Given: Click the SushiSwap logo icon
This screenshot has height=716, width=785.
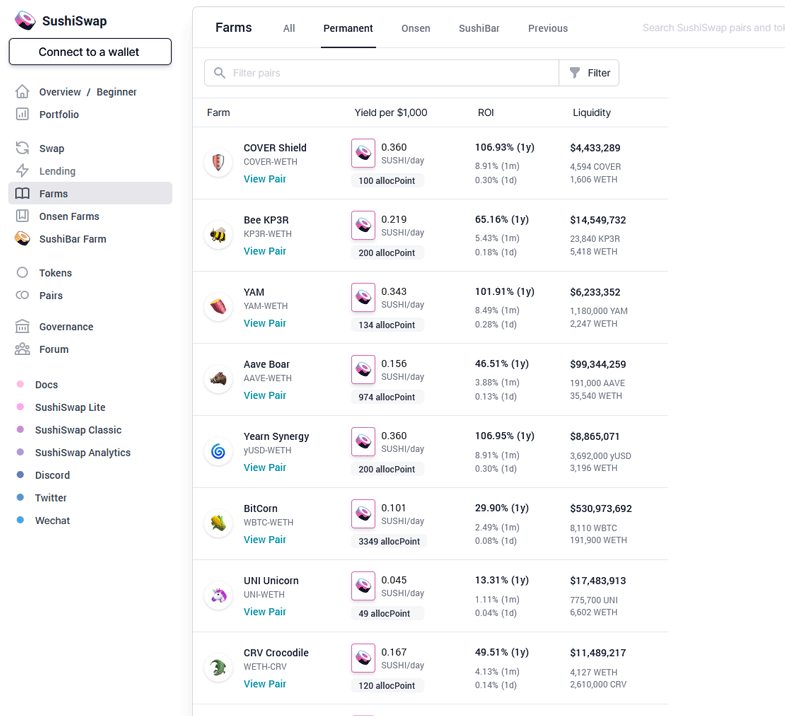Looking at the screenshot, I should point(25,21).
